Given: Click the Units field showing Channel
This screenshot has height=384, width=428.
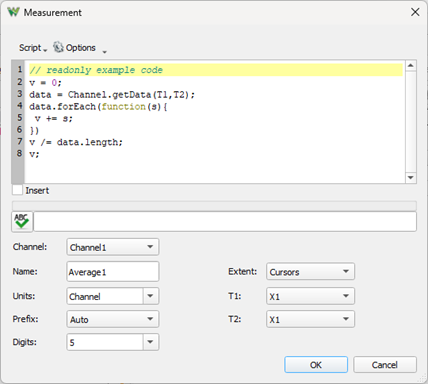Looking at the screenshot, I should [x=105, y=296].
